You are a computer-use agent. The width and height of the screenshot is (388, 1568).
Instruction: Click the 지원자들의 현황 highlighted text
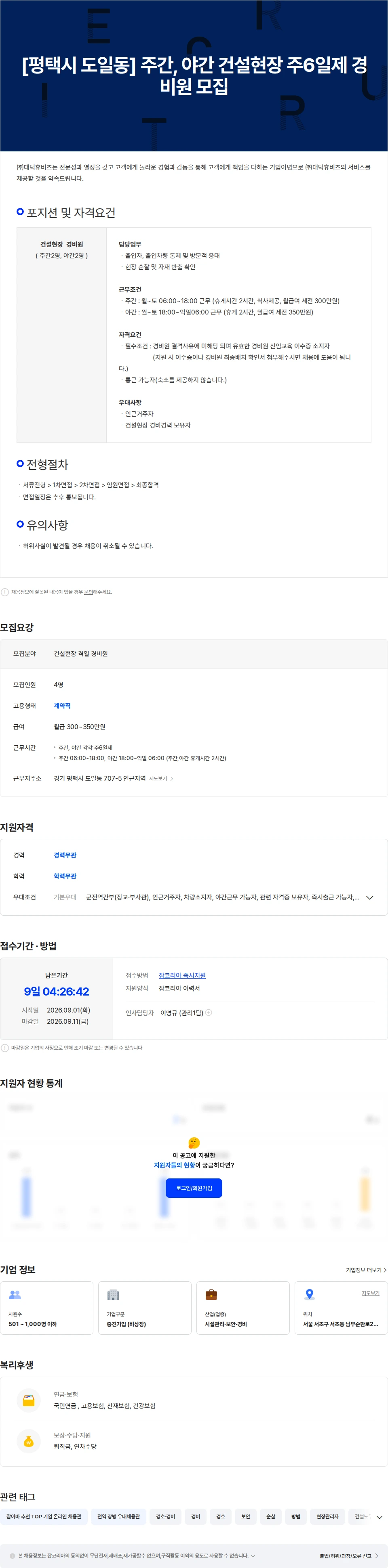174,1164
